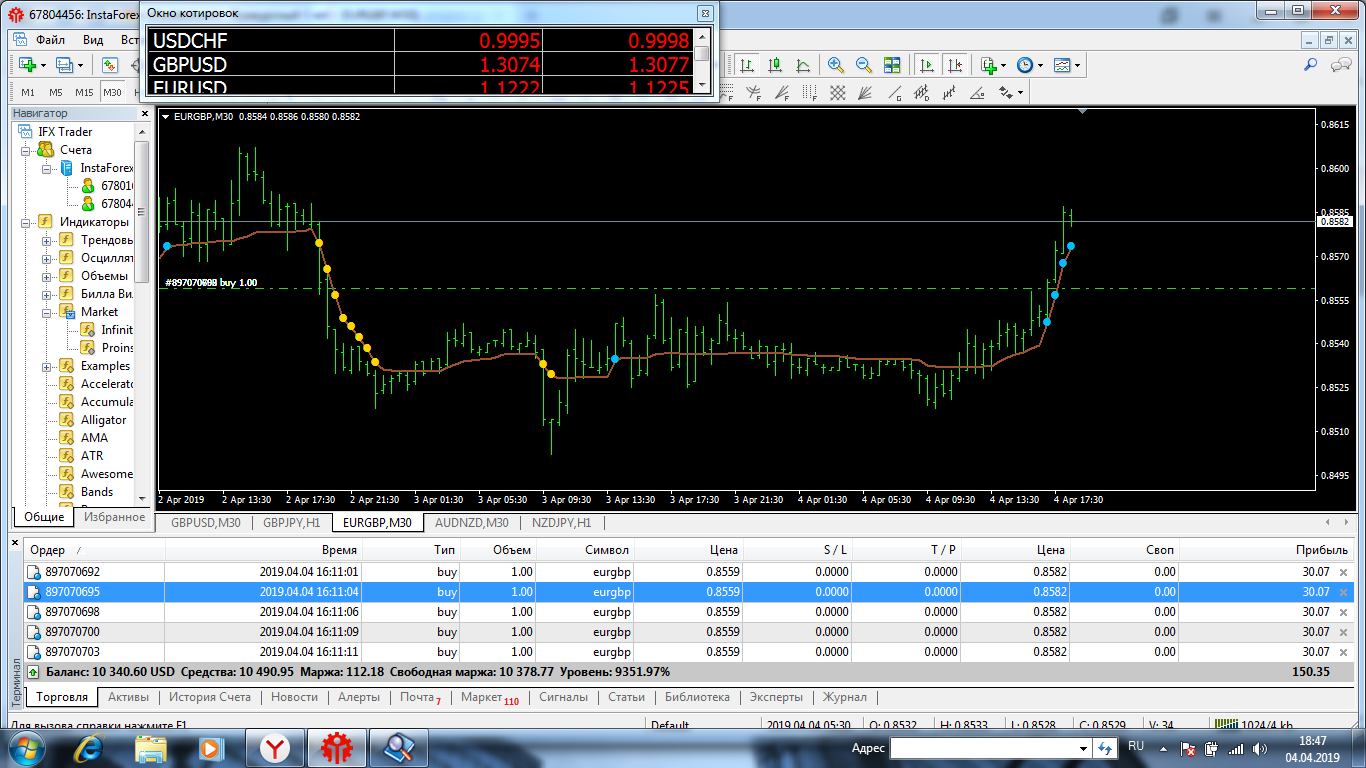This screenshot has width=1366, height=768.
Task: Click the zoom out magnifier icon
Action: click(x=864, y=65)
